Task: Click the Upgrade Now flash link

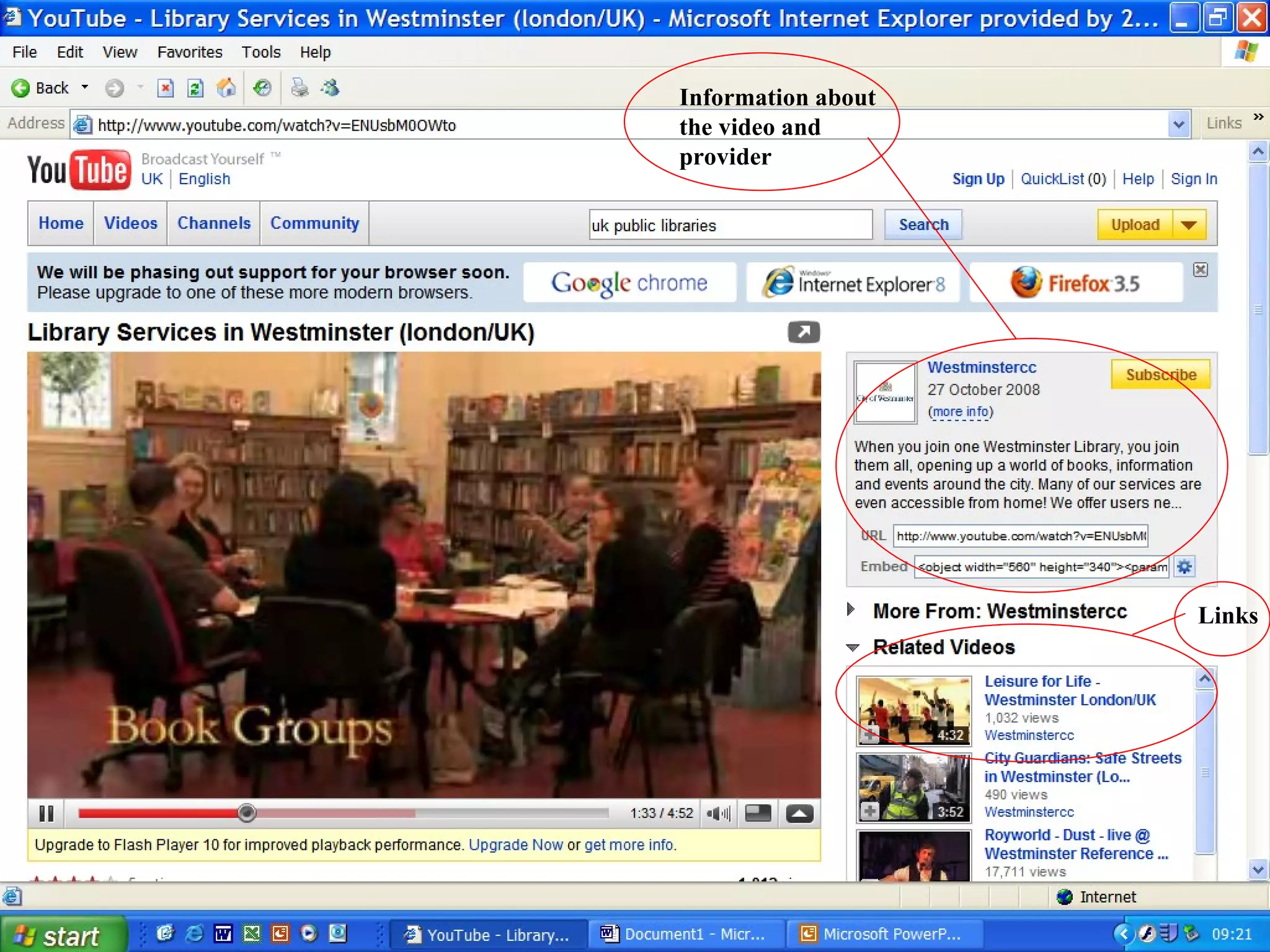Action: [x=515, y=845]
